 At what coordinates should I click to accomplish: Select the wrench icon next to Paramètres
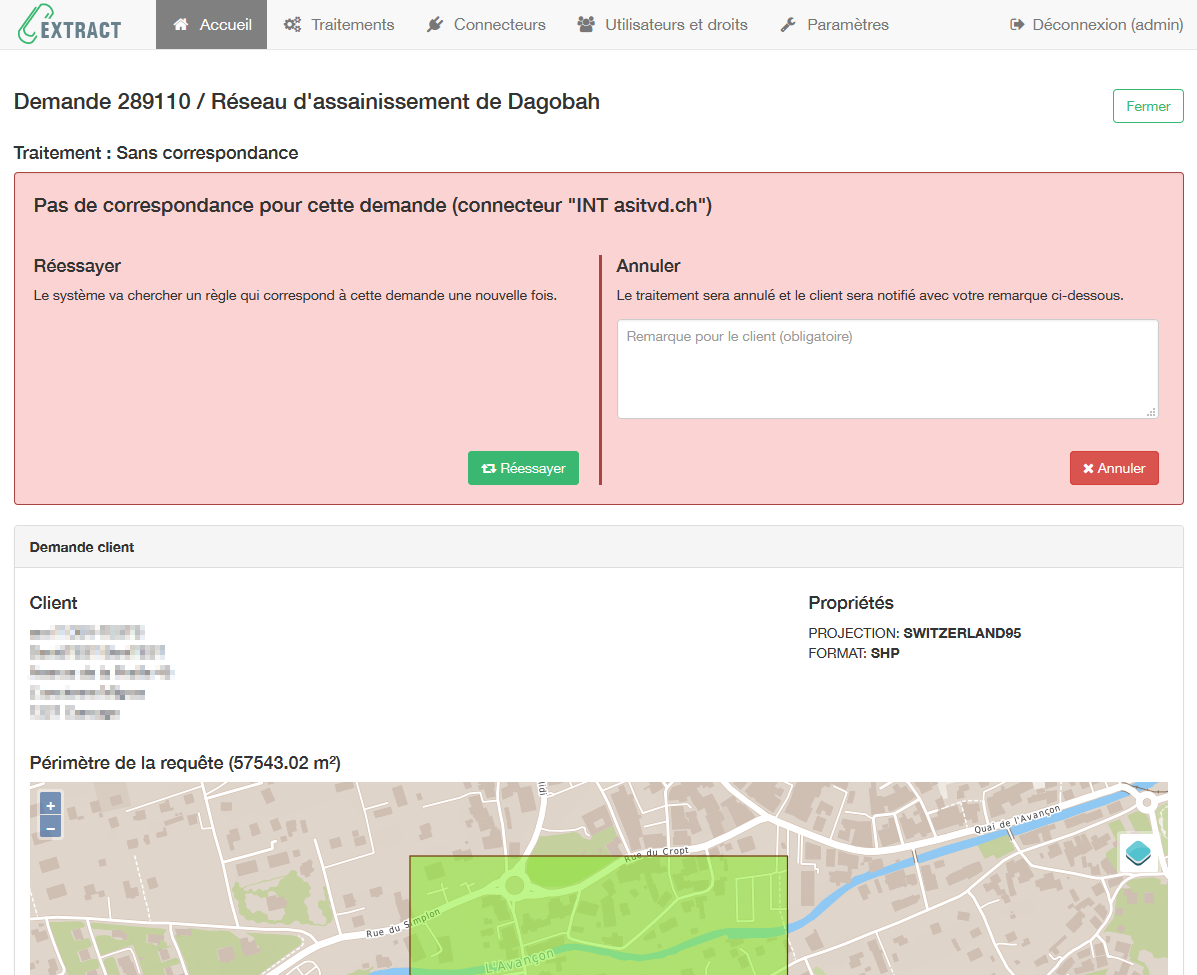pyautogui.click(x=786, y=24)
